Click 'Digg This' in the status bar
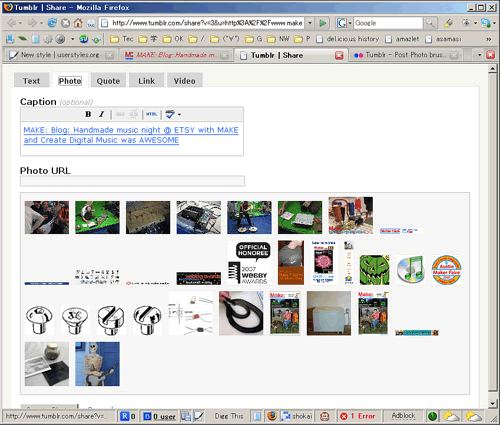 229,416
